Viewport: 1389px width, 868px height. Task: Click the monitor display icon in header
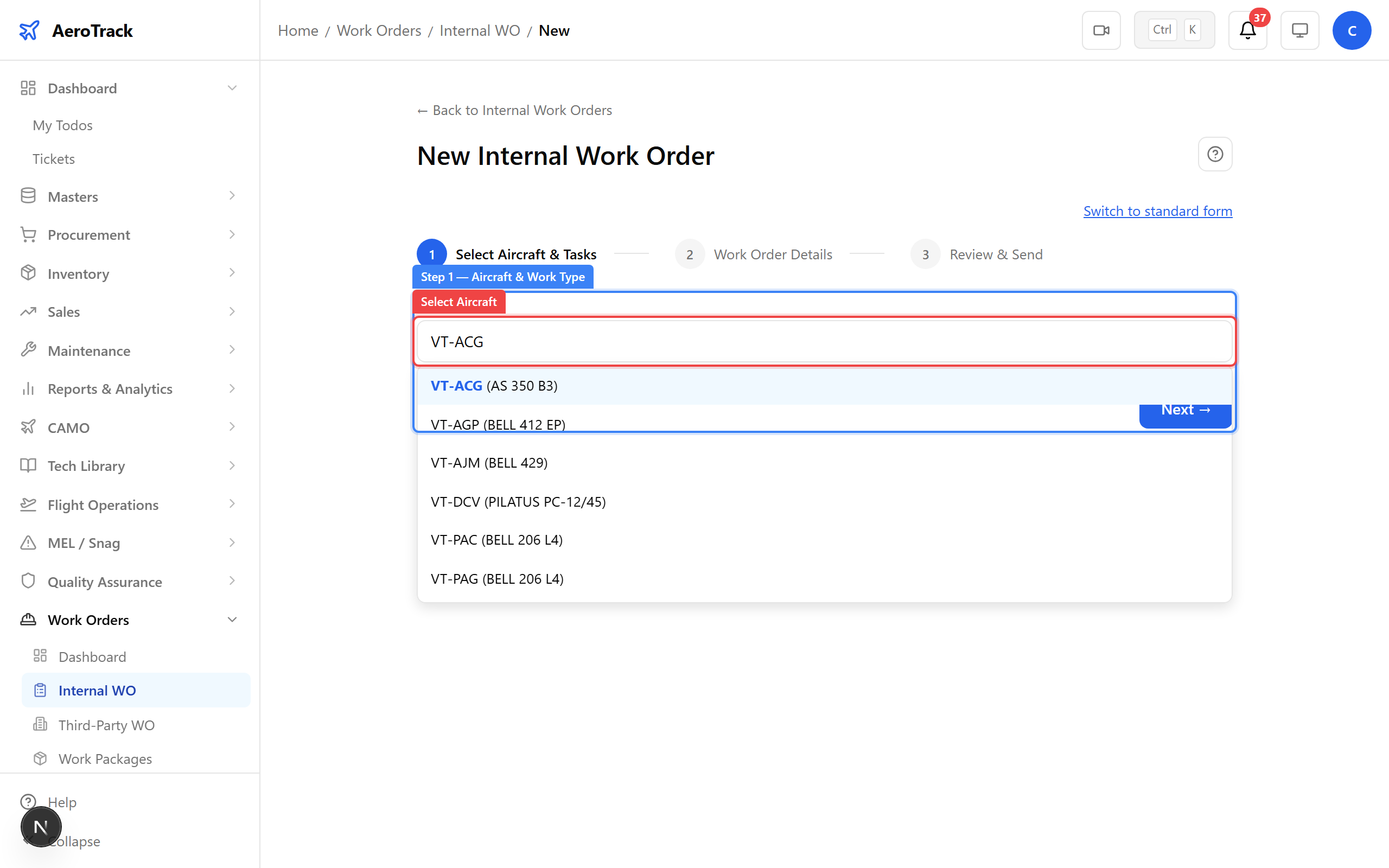pyautogui.click(x=1299, y=30)
